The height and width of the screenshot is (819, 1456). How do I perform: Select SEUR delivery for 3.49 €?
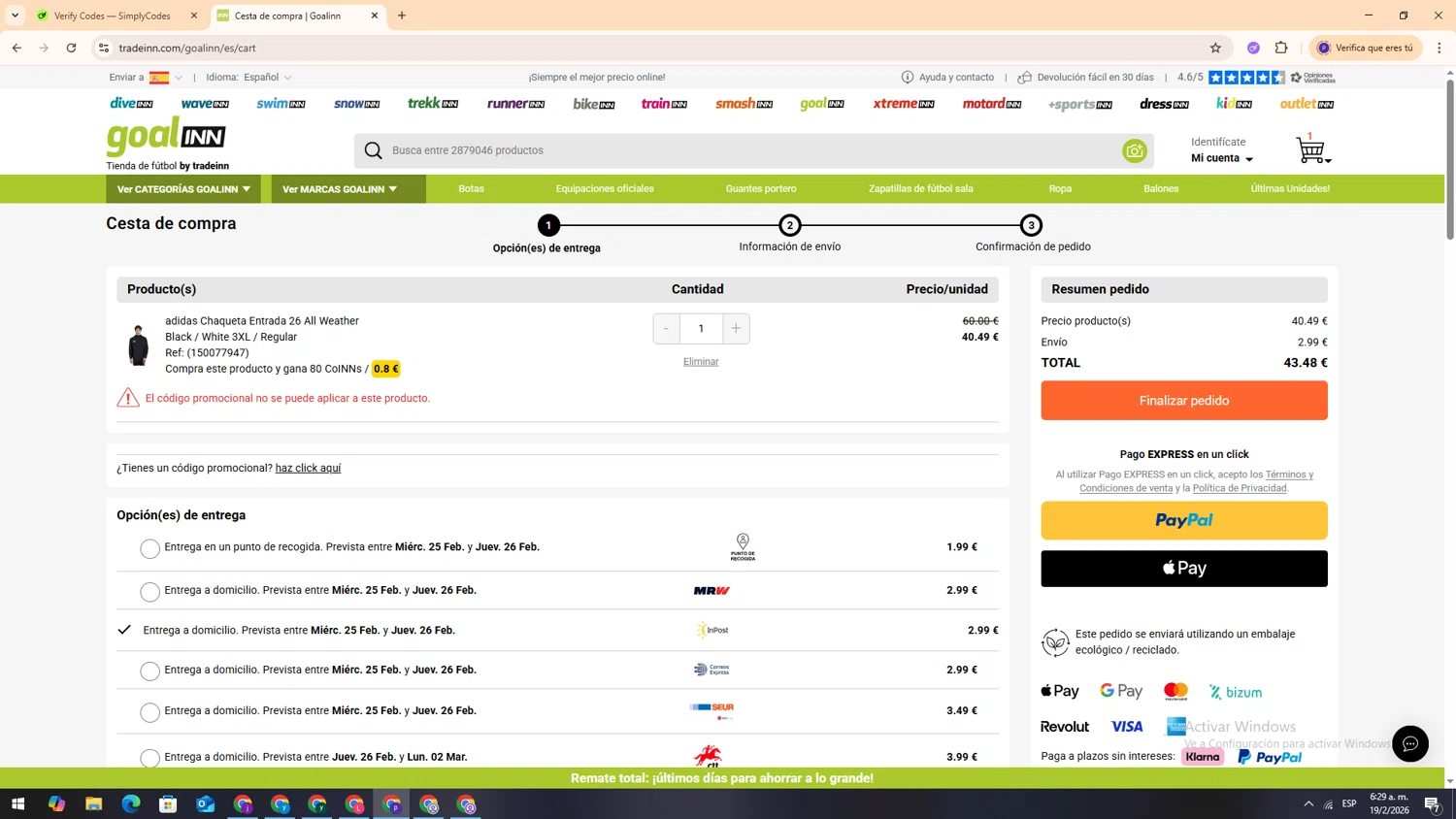(x=149, y=712)
